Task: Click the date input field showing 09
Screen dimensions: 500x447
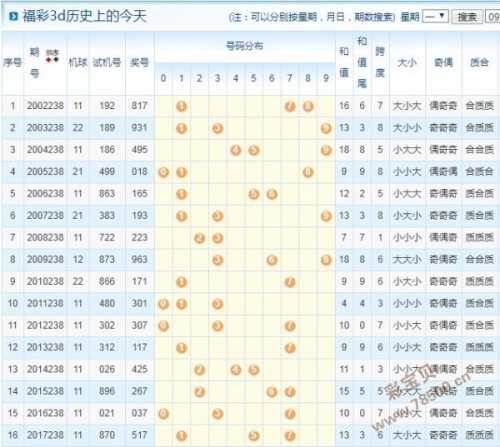Action: (493, 17)
